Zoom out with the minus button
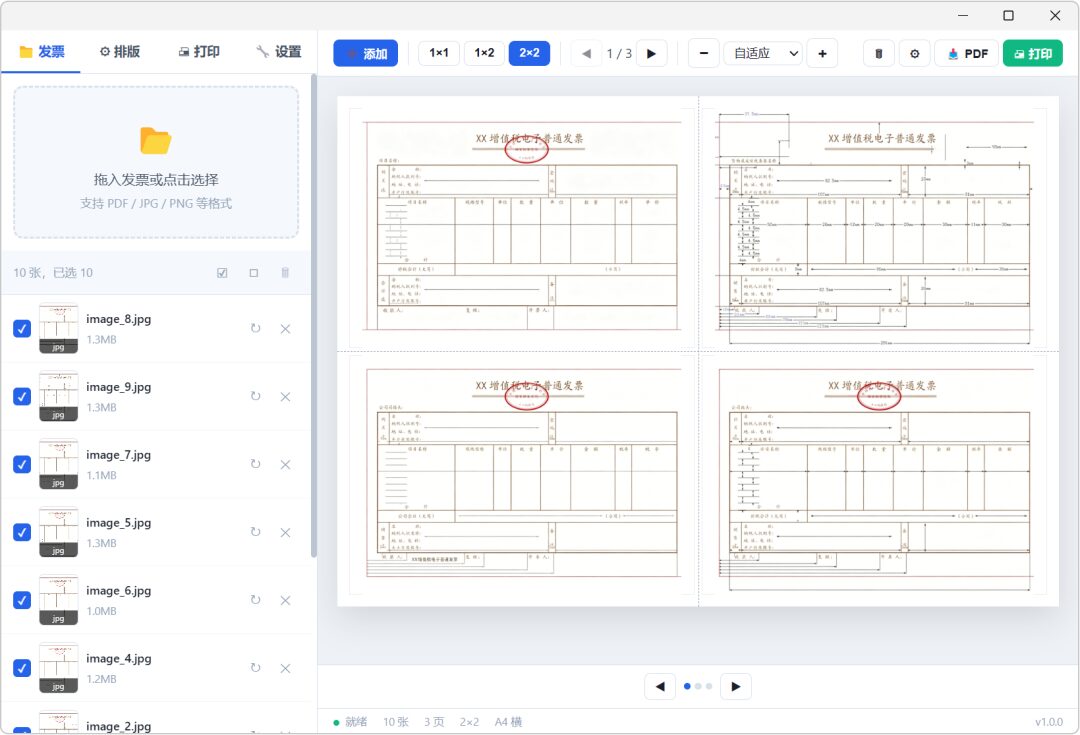1080x735 pixels. [x=704, y=53]
